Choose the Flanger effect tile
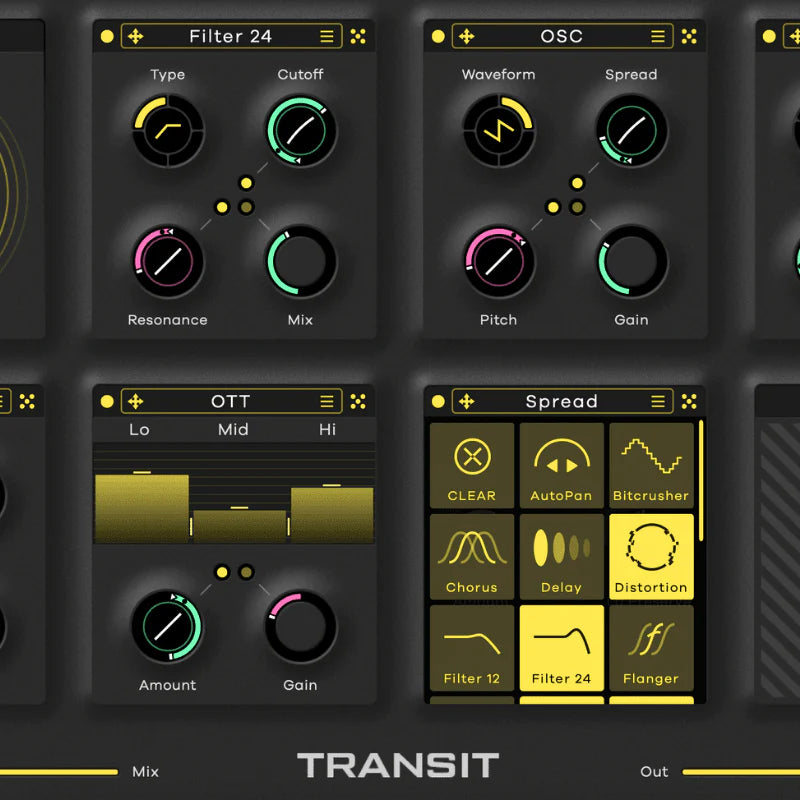Image resolution: width=800 pixels, height=800 pixels. (x=652, y=648)
